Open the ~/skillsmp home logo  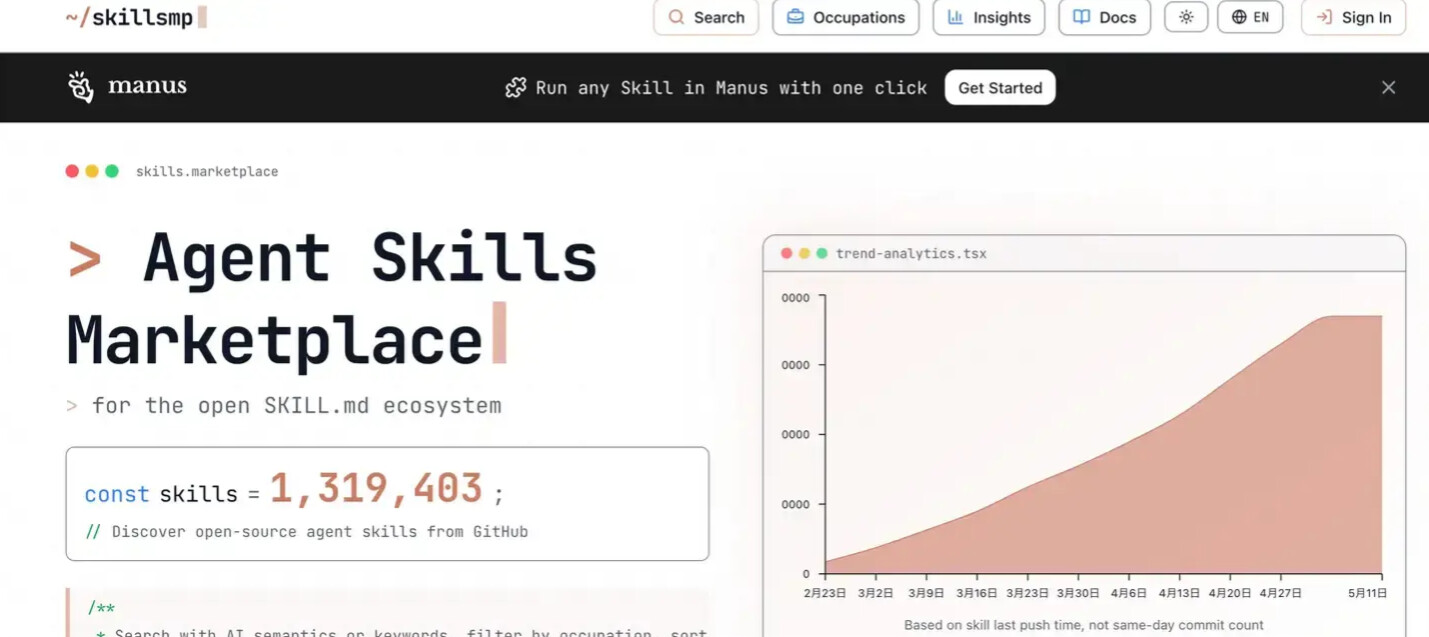(x=136, y=17)
